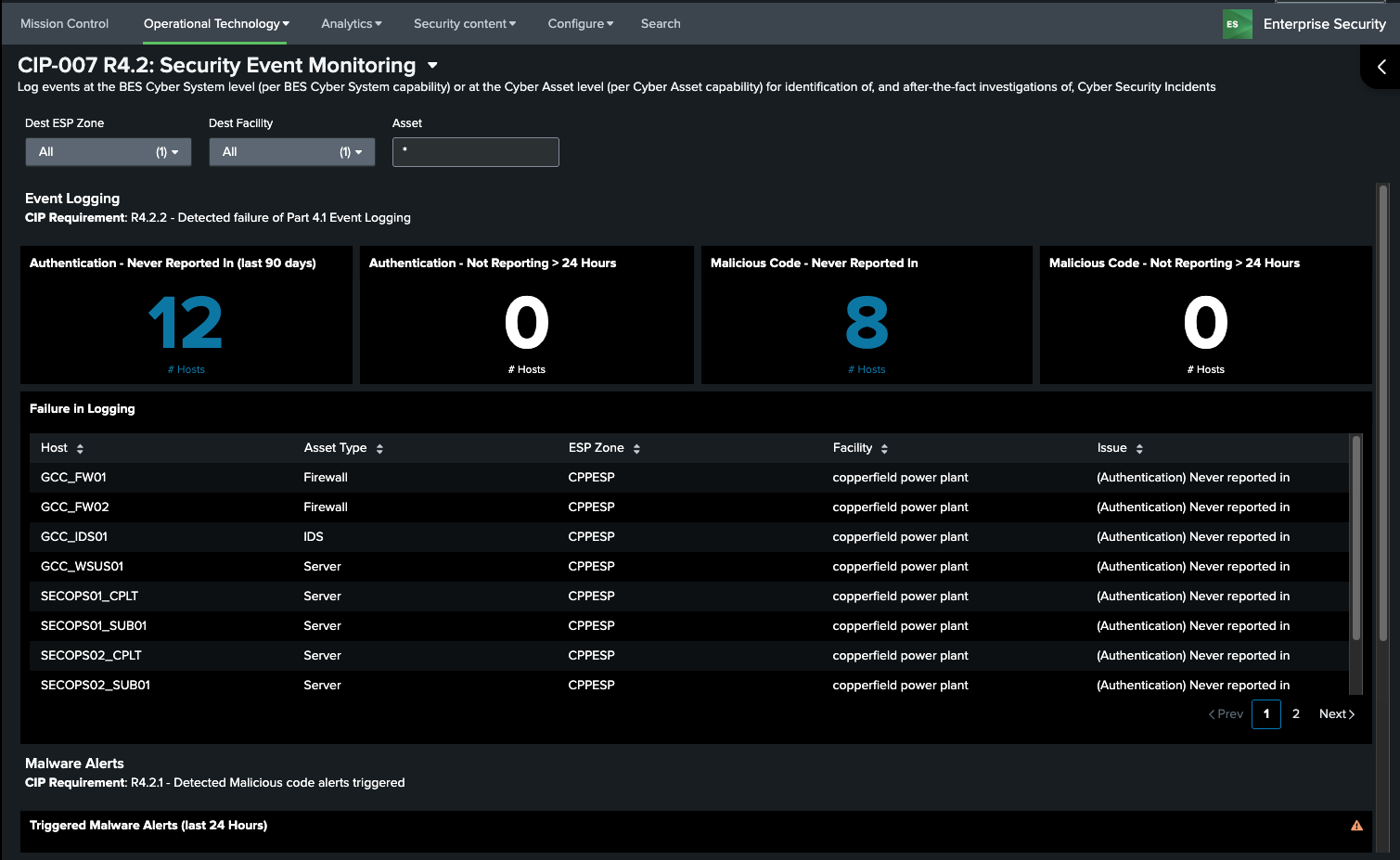This screenshot has width=1400, height=860.
Task: Click the Asset filter text field
Action: point(475,152)
